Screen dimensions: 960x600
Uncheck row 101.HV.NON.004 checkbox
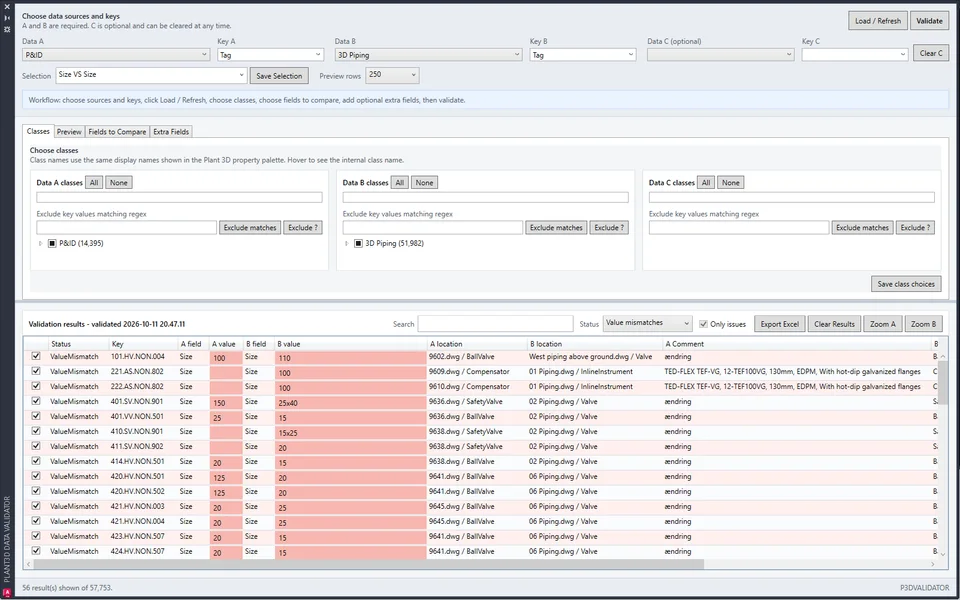(36, 356)
